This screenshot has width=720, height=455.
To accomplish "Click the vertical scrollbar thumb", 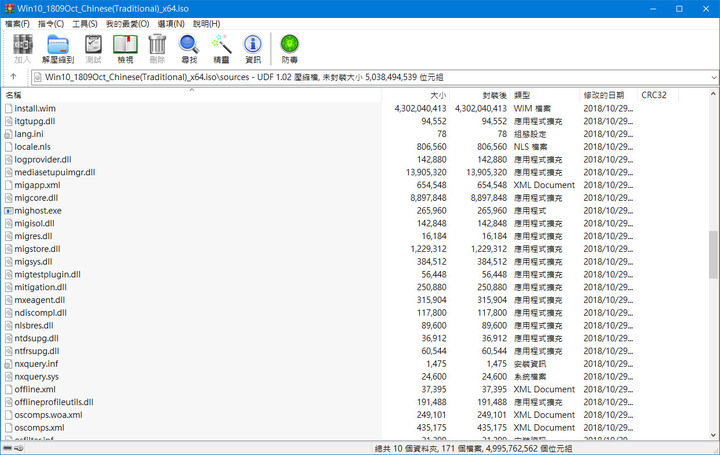I will [713, 254].
